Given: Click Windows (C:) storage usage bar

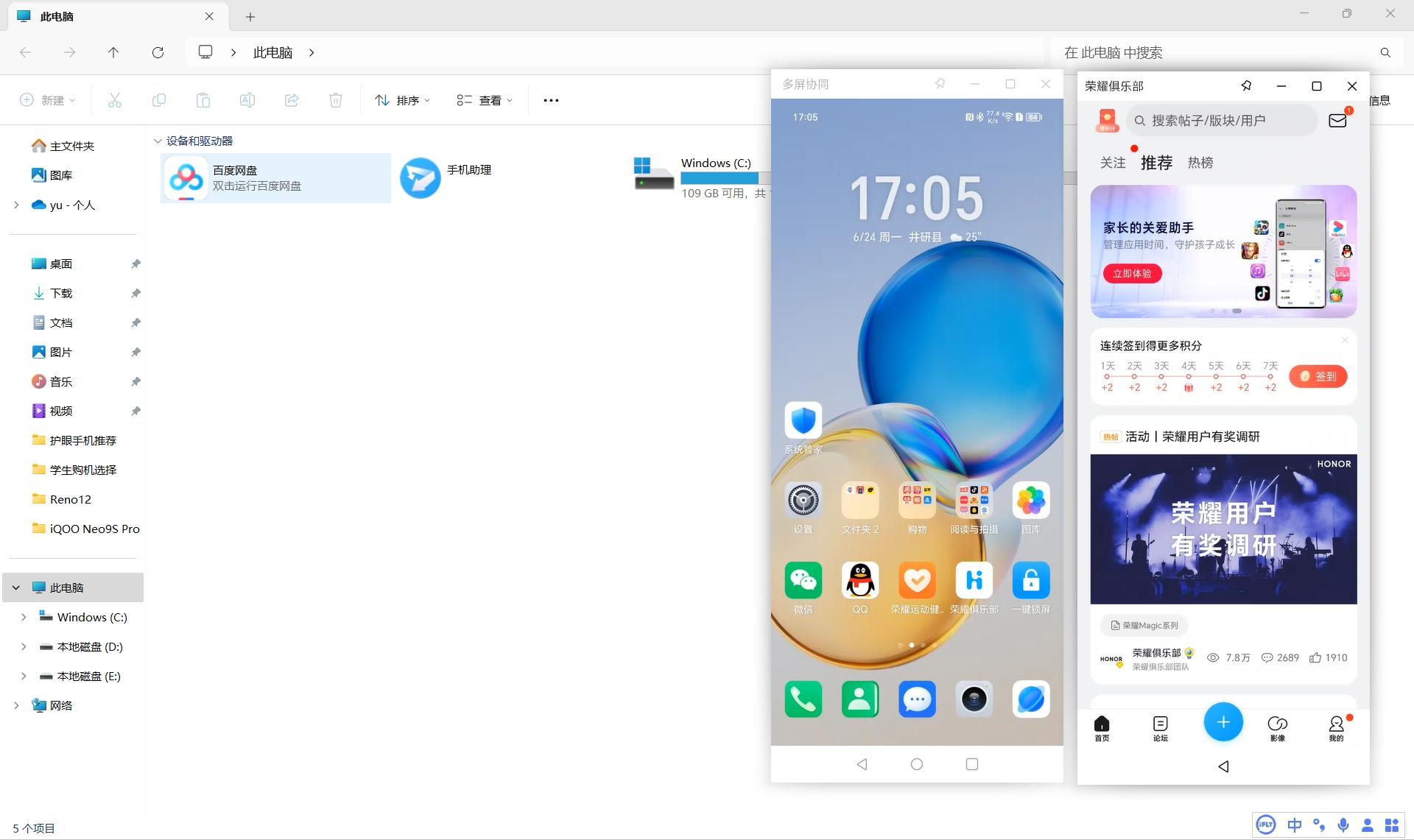Looking at the screenshot, I should click(725, 178).
